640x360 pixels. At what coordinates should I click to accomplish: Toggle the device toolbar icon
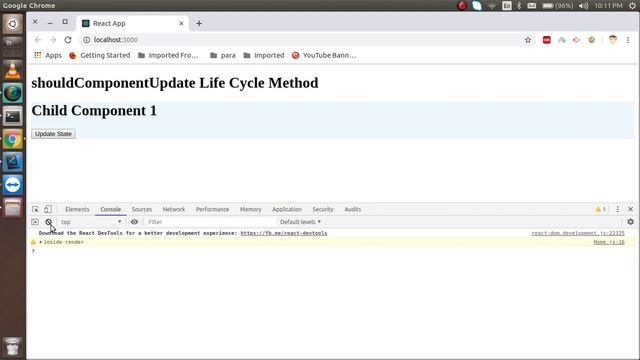tap(48, 209)
